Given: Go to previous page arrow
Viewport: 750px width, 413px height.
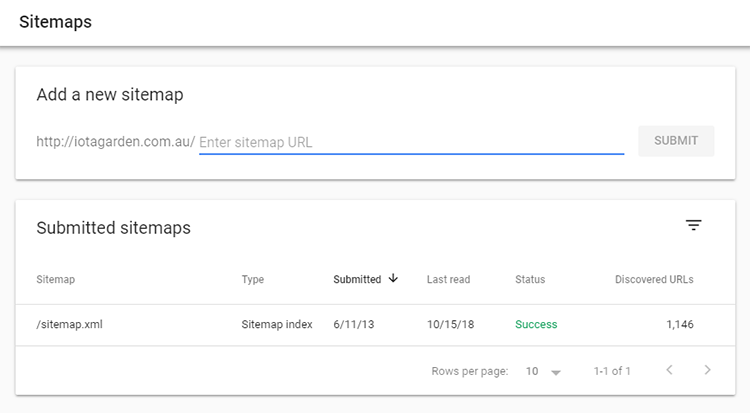Looking at the screenshot, I should coord(670,370).
